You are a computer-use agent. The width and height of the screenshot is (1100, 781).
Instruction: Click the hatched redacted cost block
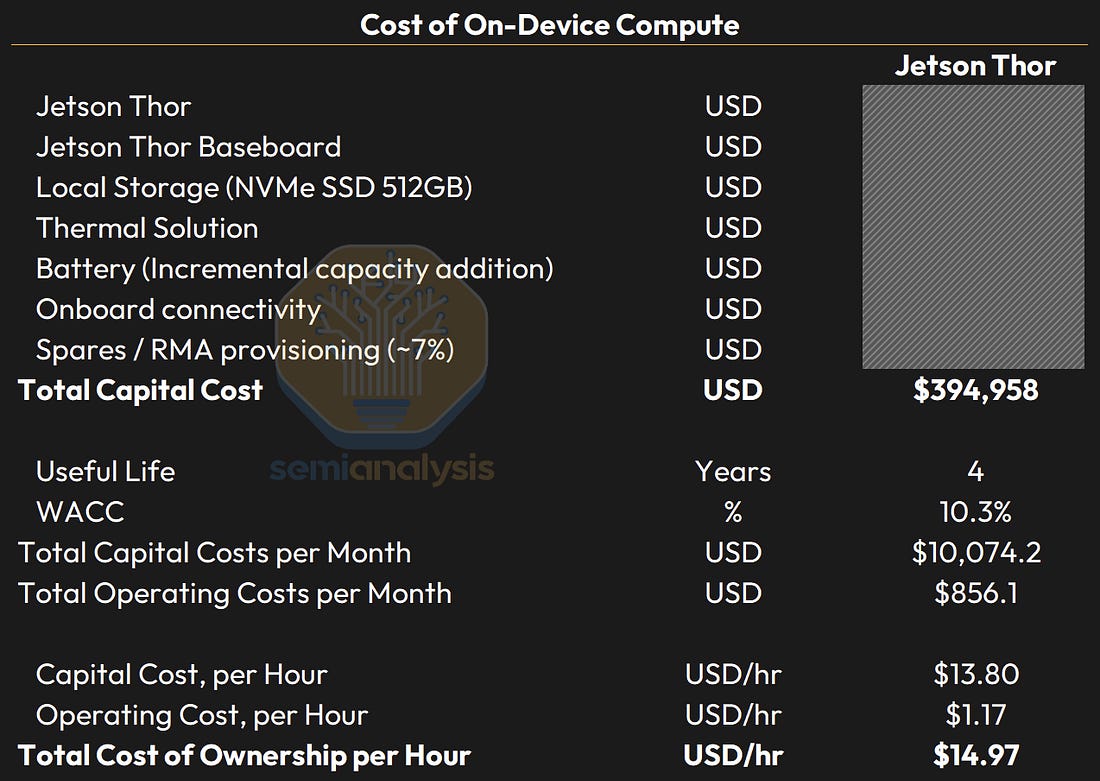(x=974, y=227)
